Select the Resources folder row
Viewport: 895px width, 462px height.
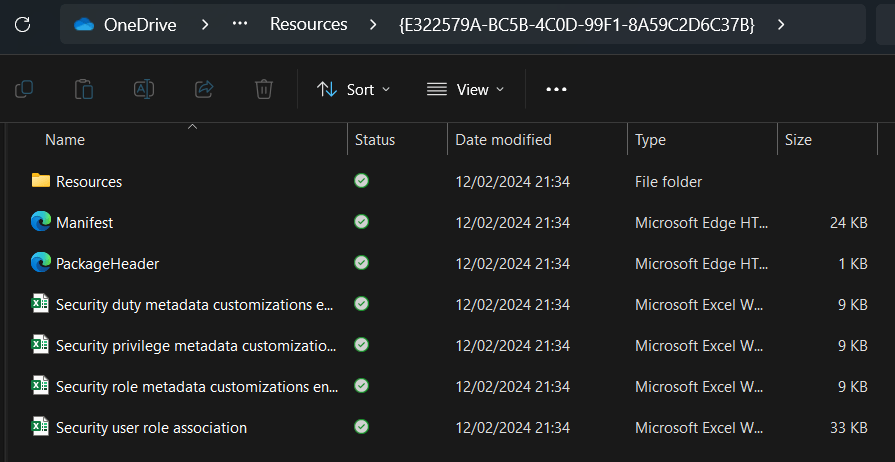coord(89,182)
